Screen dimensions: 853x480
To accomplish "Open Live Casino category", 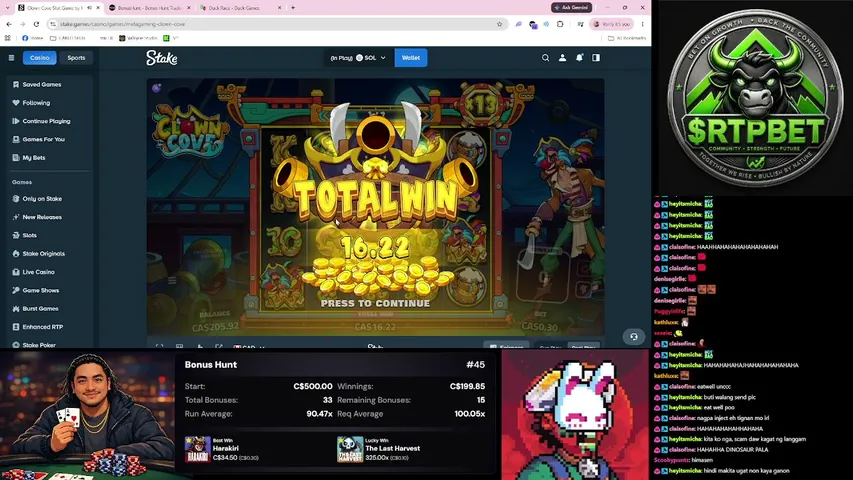I will point(38,272).
